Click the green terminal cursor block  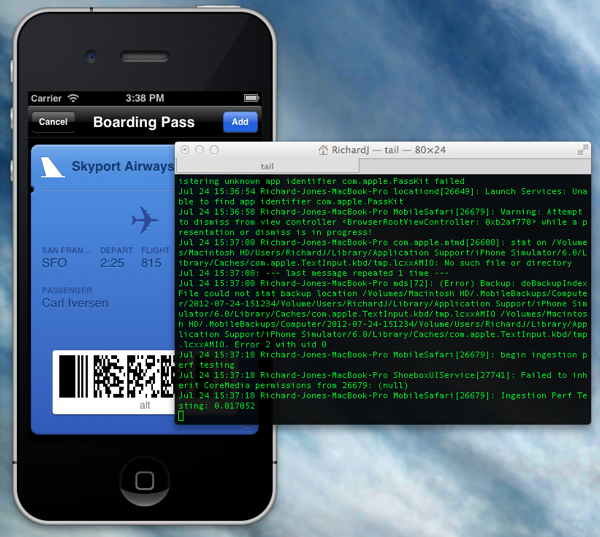pyautogui.click(x=181, y=416)
